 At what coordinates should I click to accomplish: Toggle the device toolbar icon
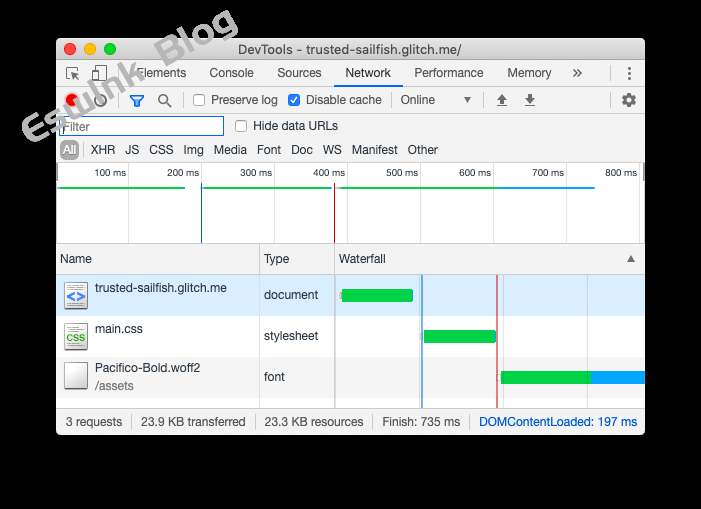(99, 73)
